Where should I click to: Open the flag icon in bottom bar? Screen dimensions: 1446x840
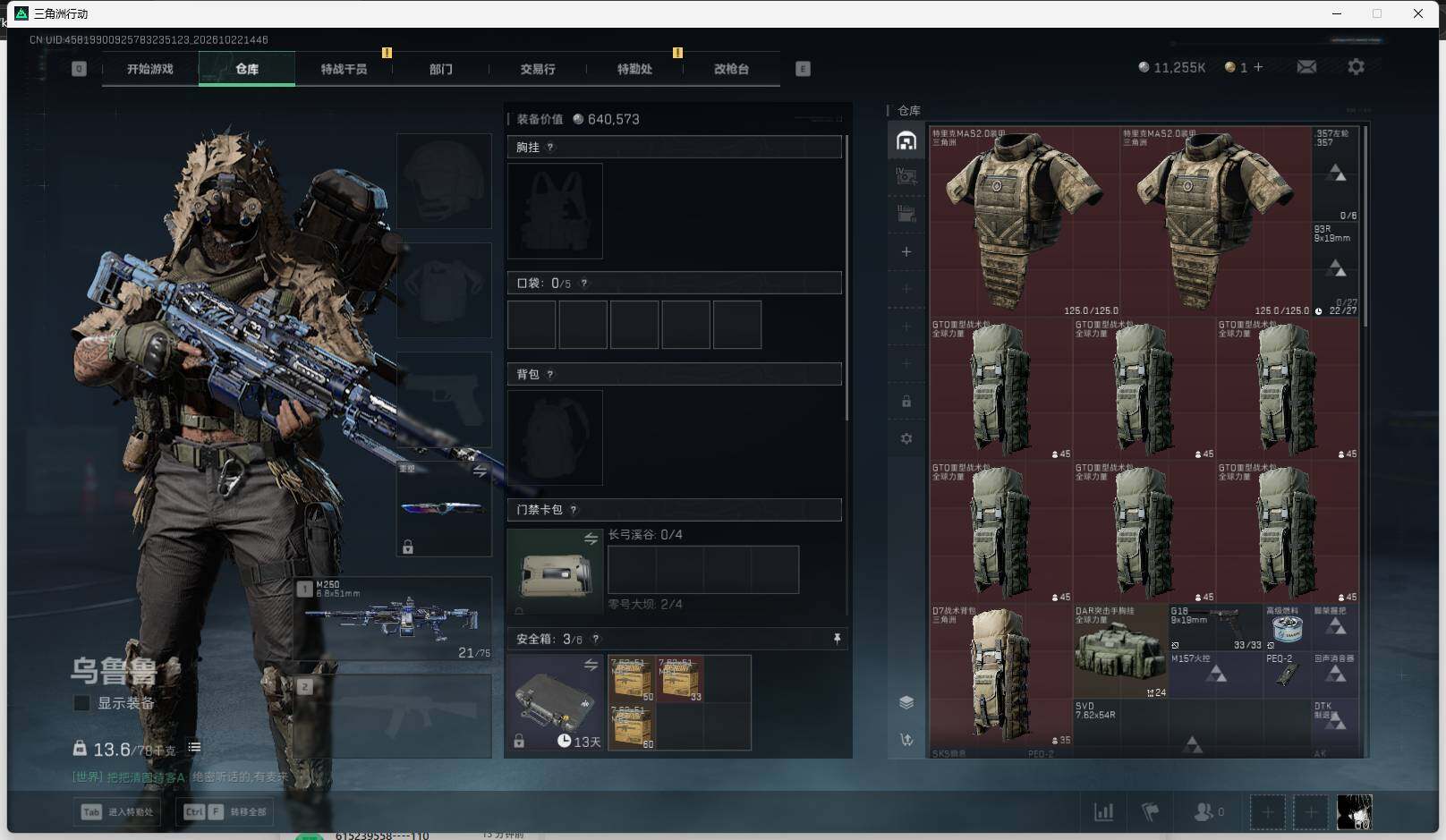coord(1151,812)
